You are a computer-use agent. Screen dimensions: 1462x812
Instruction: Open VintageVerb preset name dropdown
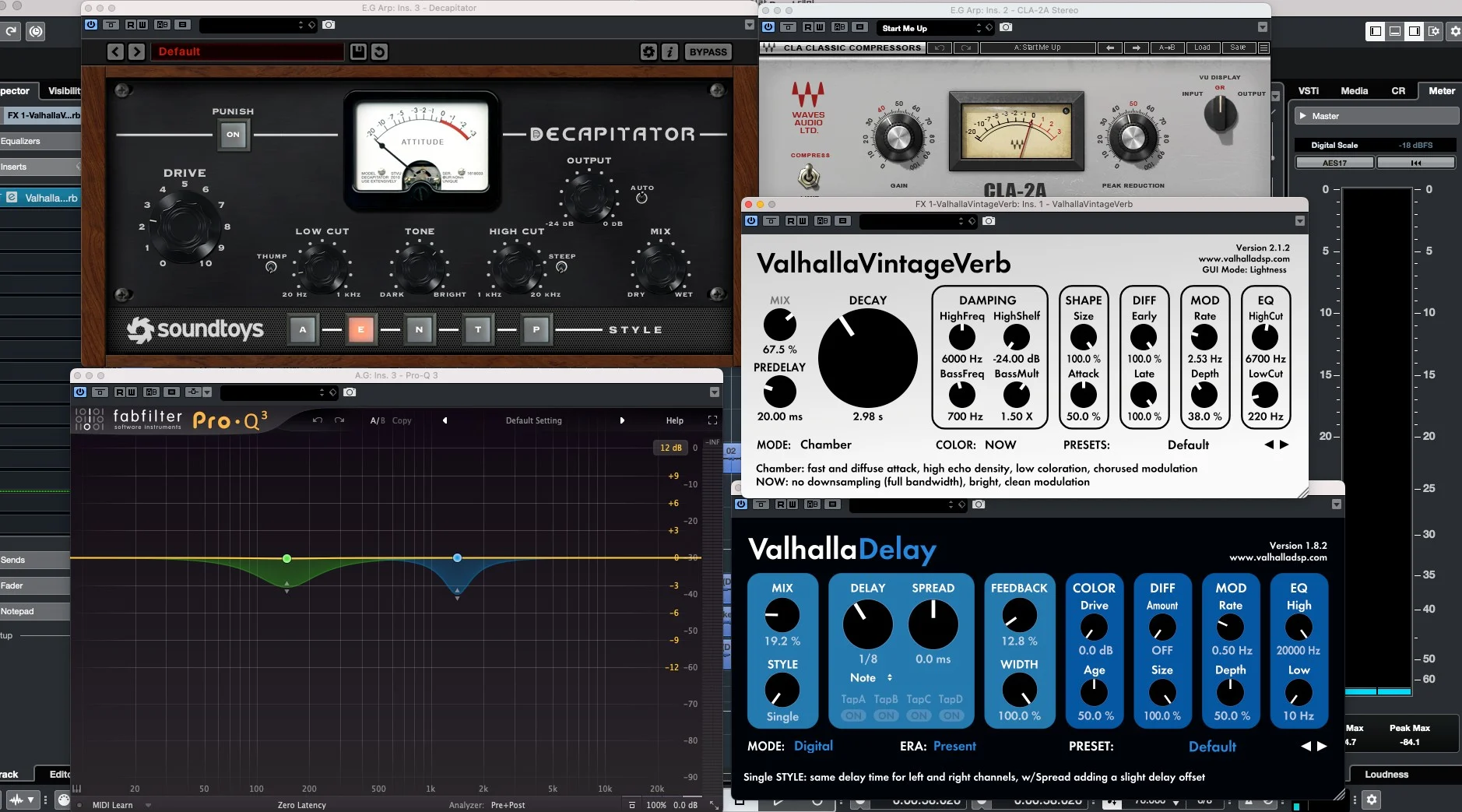pos(917,221)
